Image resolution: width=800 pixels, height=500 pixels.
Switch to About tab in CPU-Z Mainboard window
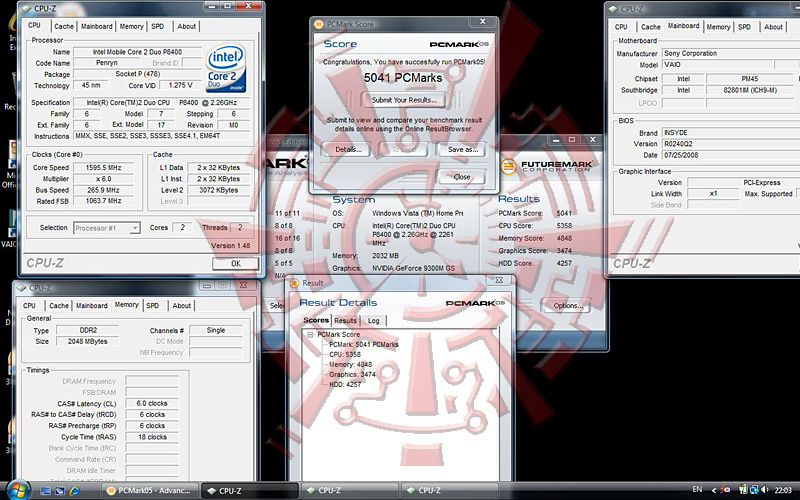coord(773,27)
